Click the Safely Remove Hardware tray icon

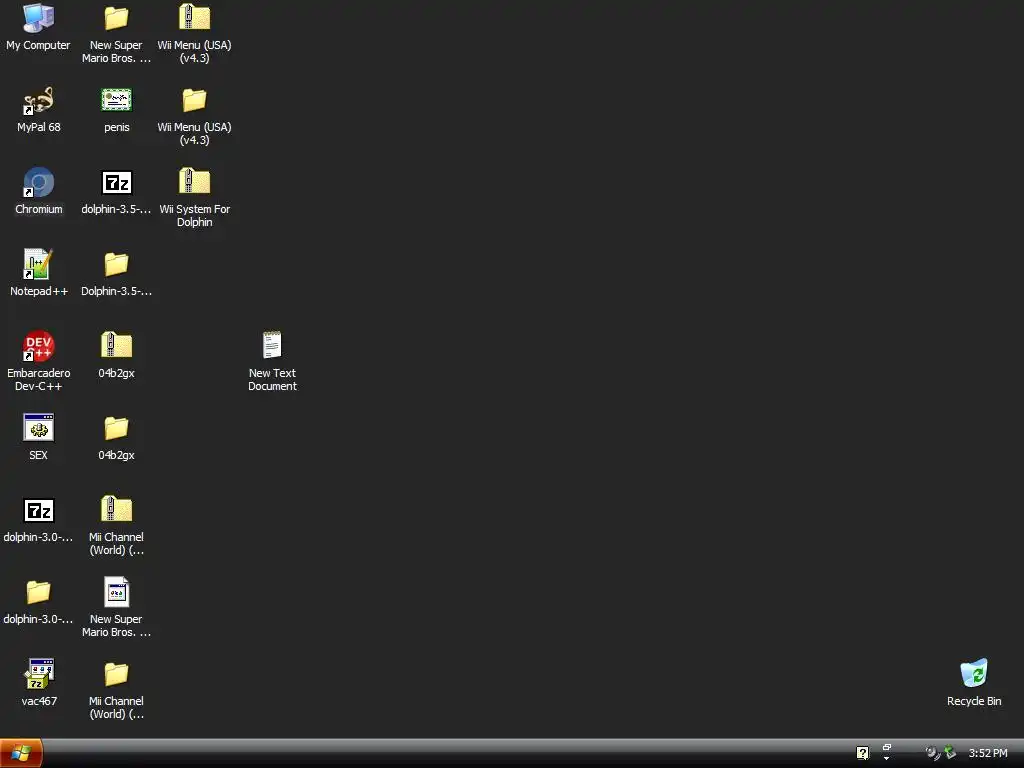[x=950, y=753]
